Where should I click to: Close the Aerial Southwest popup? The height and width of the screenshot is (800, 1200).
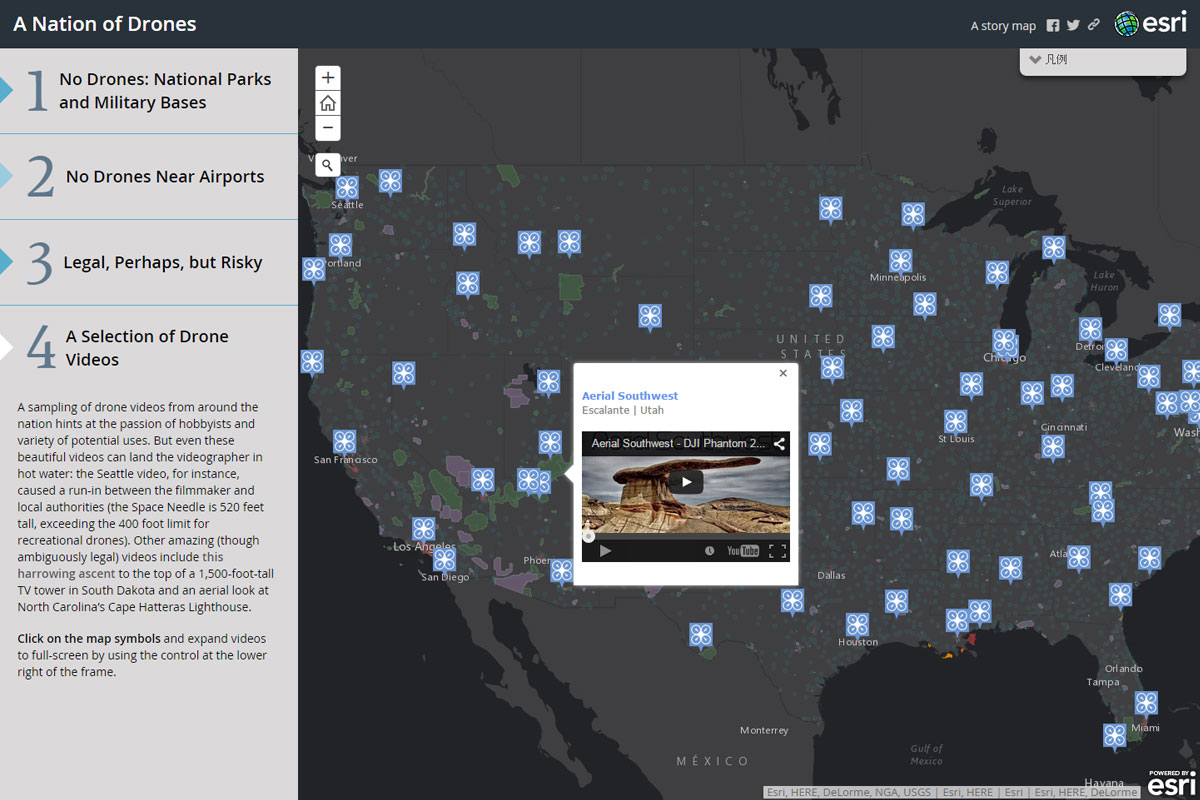click(783, 373)
